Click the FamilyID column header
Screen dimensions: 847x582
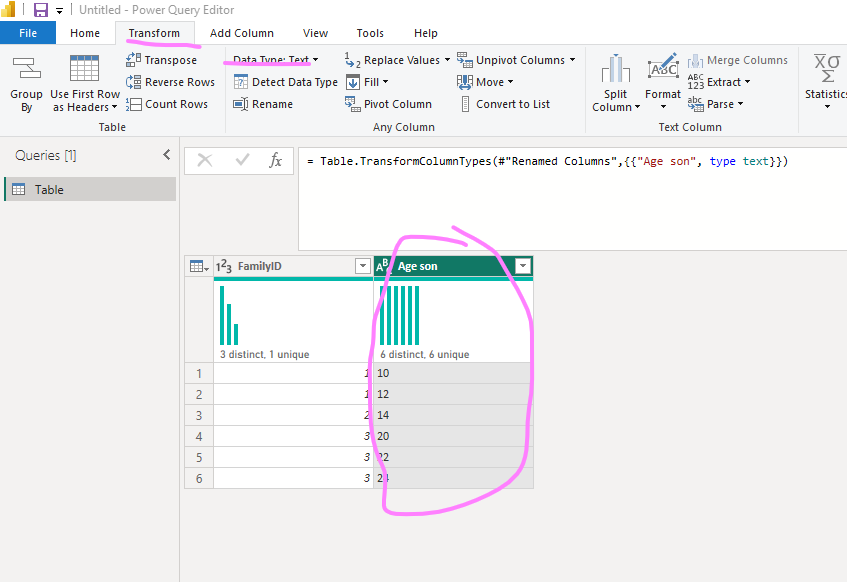tap(294, 266)
